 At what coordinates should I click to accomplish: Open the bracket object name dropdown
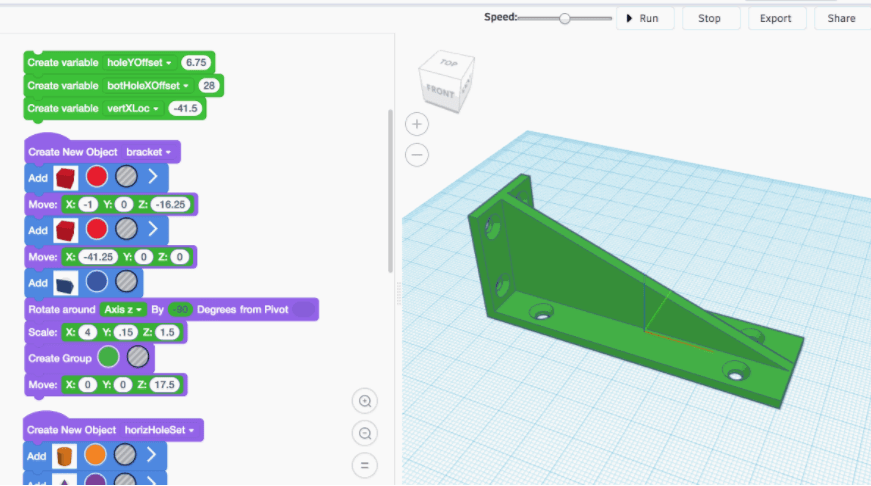tap(148, 152)
